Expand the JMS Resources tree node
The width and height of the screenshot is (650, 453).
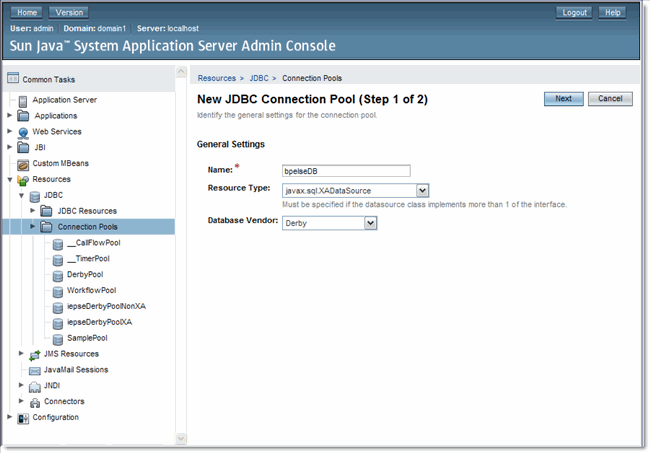click(x=21, y=353)
